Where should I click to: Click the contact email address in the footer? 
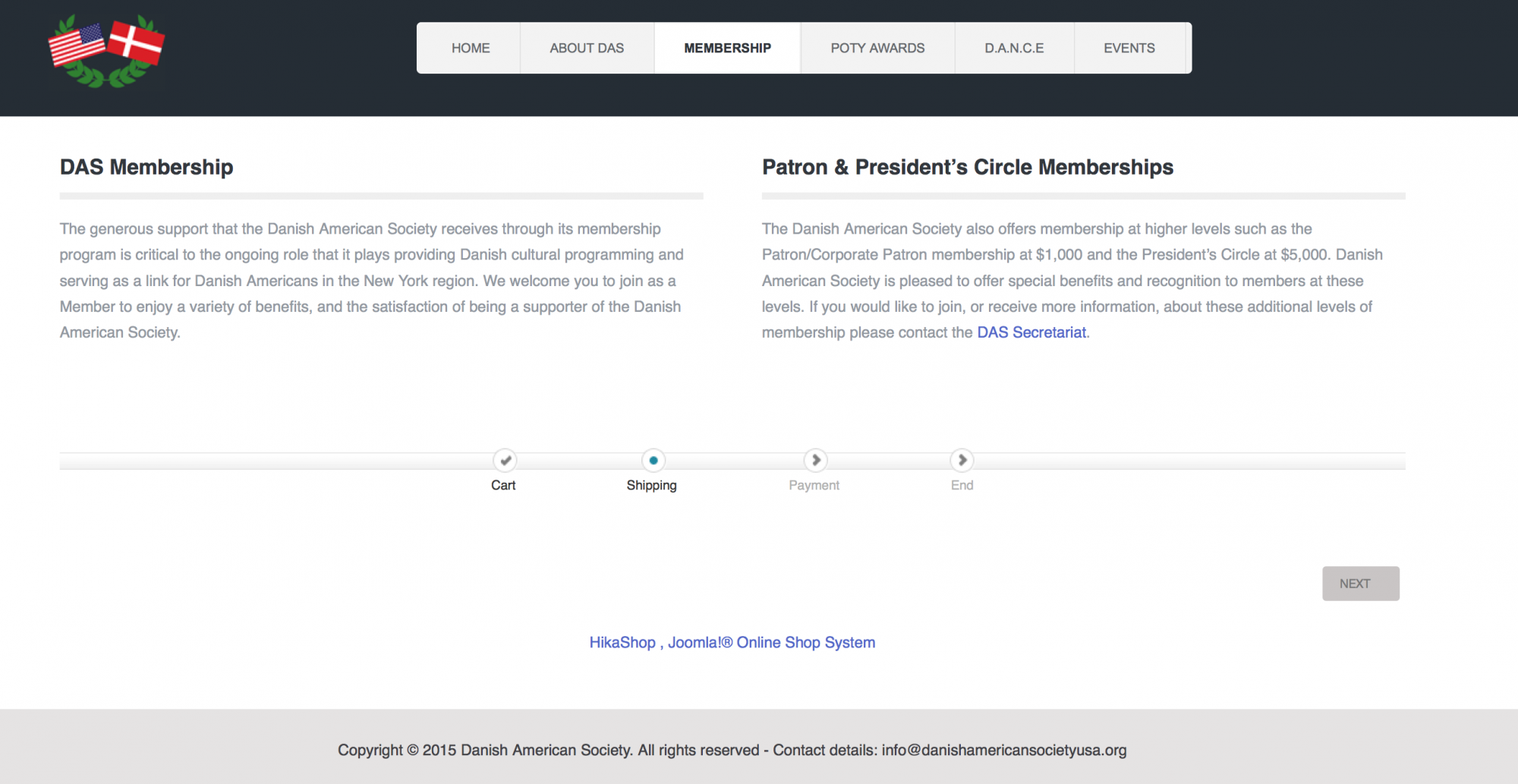pyautogui.click(x=1004, y=750)
